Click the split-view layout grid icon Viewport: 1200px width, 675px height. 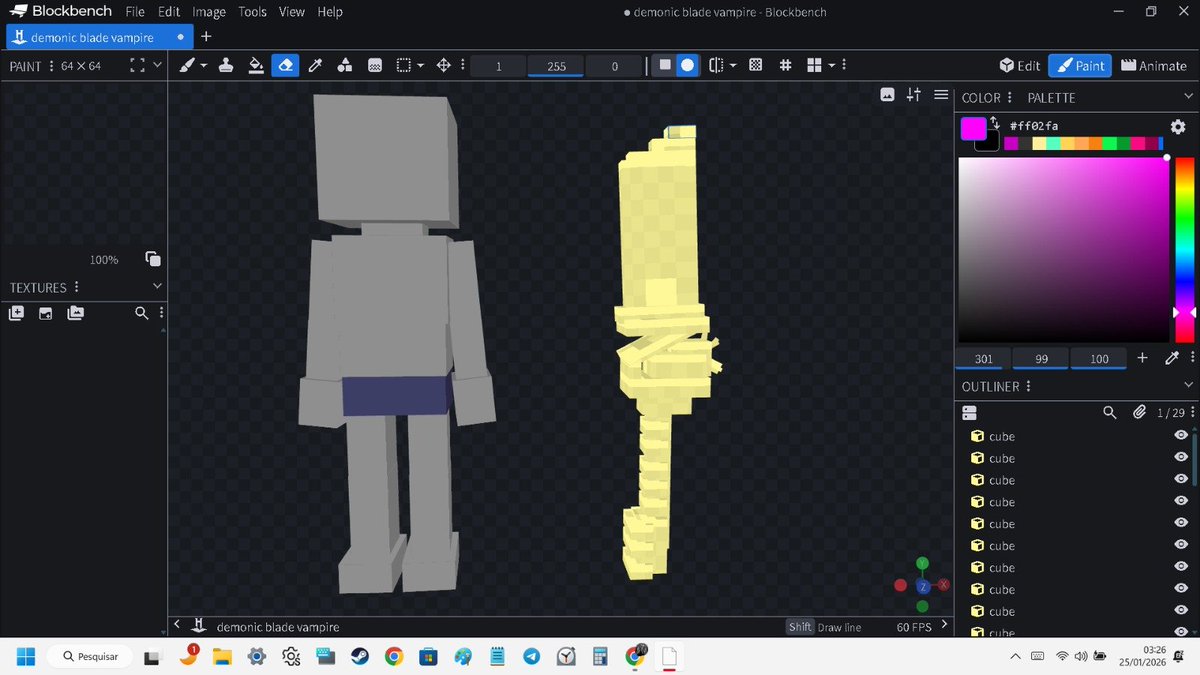point(814,65)
